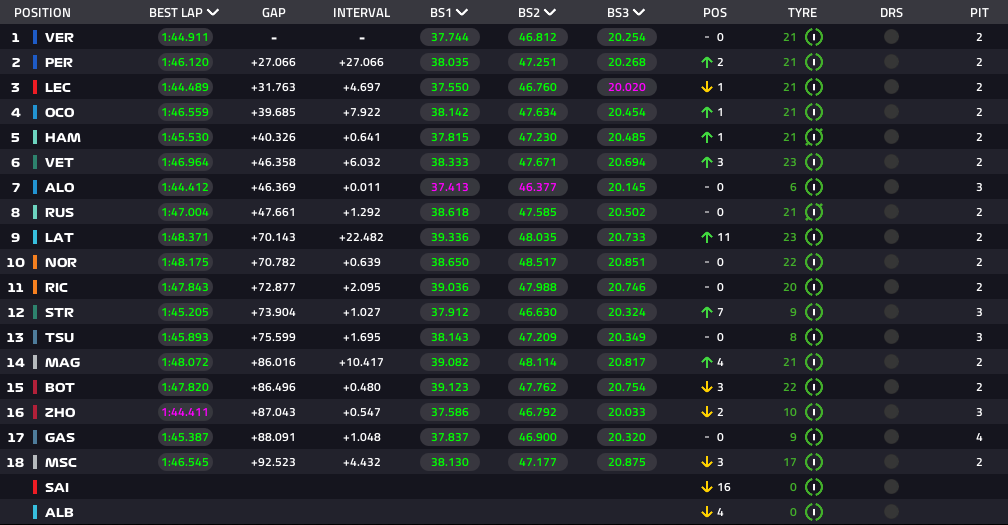Image resolution: width=1008 pixels, height=525 pixels.
Task: Click the INTERVAL column header
Action: (361, 12)
